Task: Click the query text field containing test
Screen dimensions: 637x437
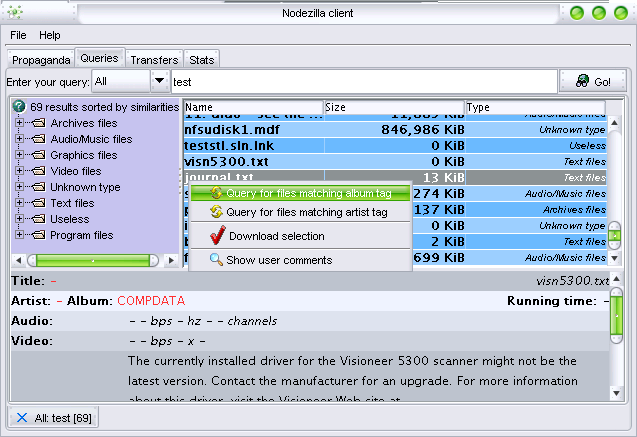Action: coord(362,81)
